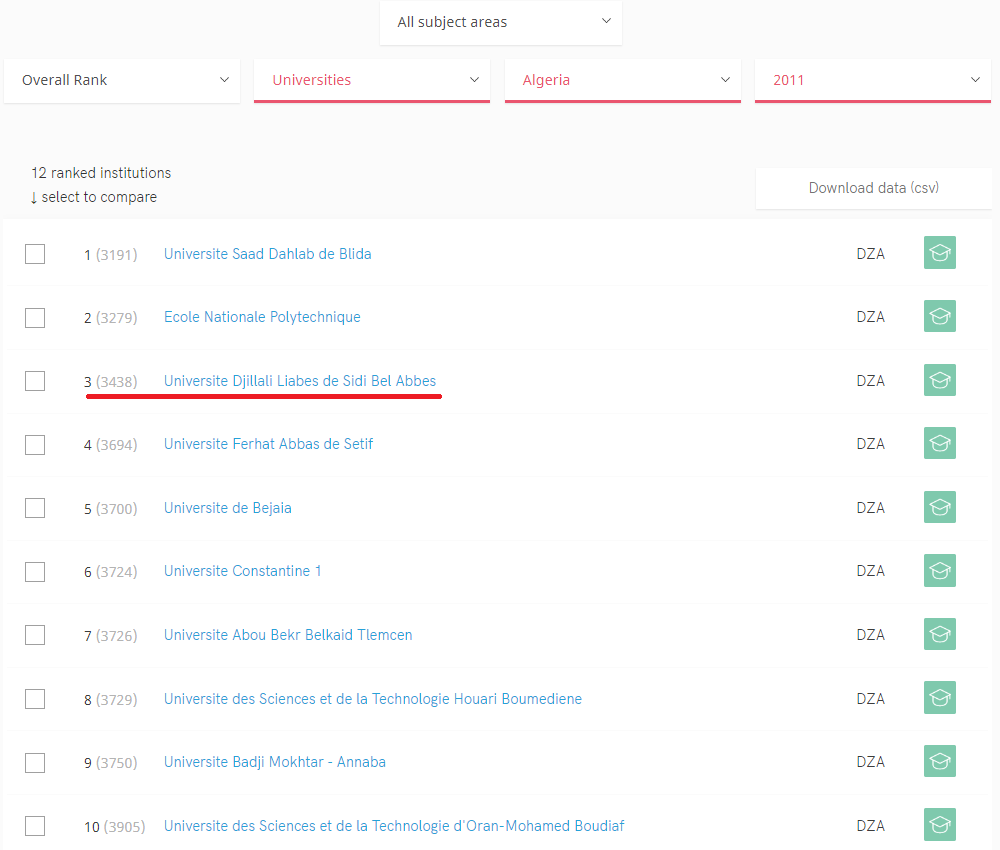Click graduation cap icon for Universite Badji Mokhtar - Annaba
This screenshot has width=1000, height=850.
939,761
